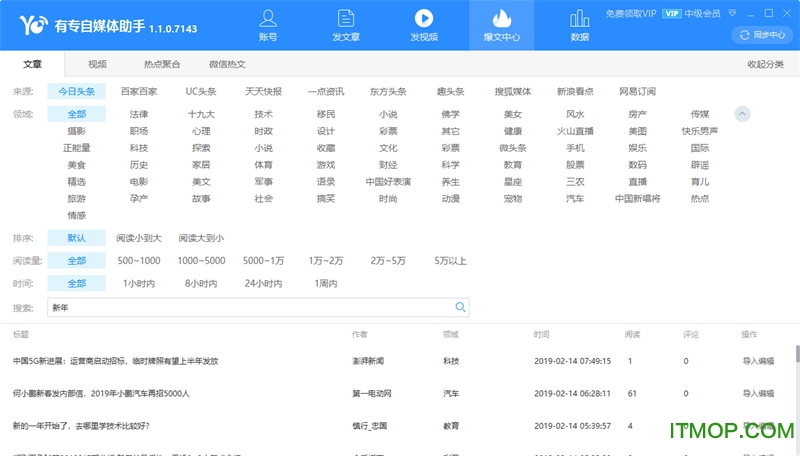The image size is (800, 456).
Task: Click the search field containing 新年
Action: 258,307
